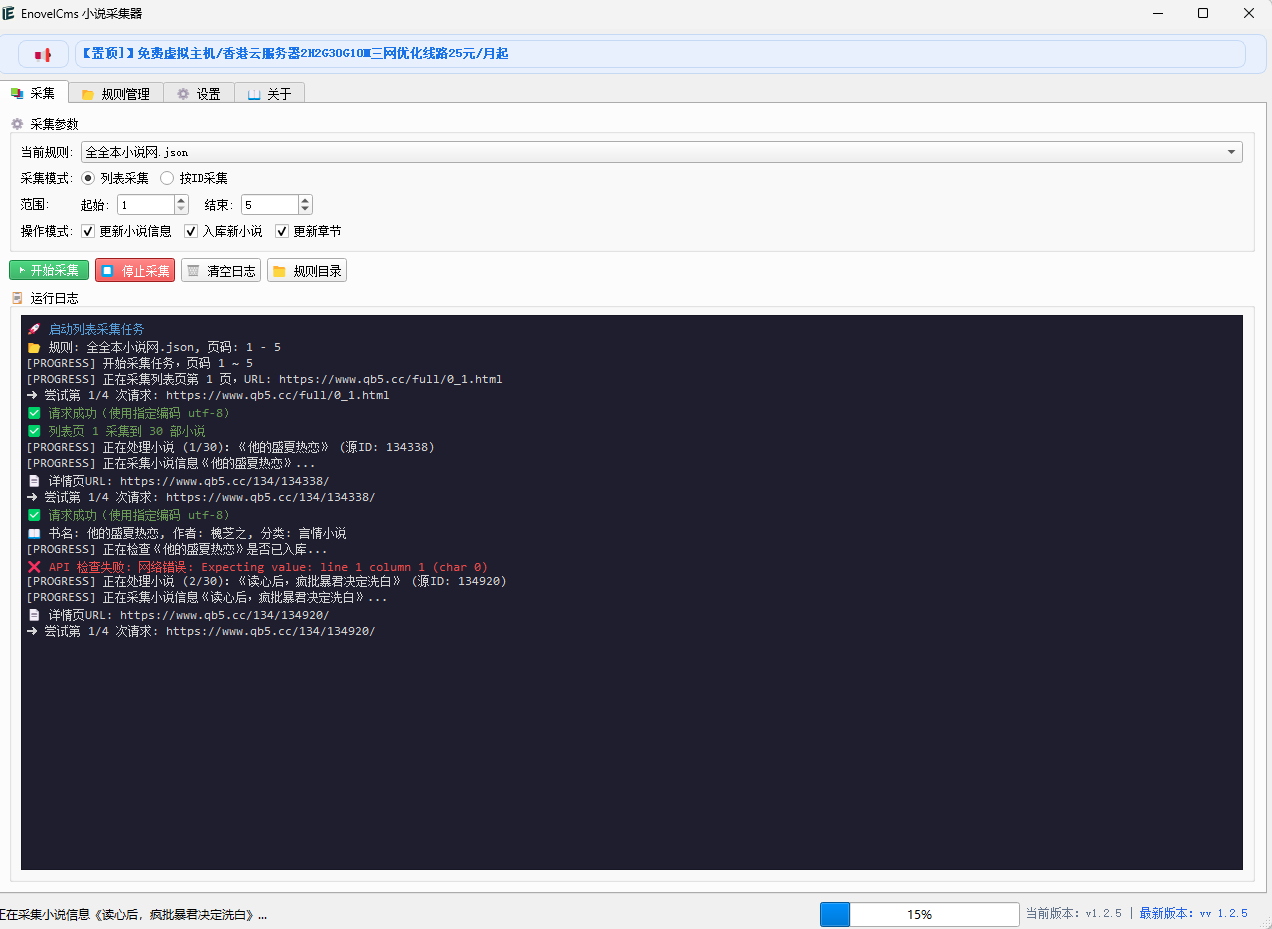
Task: Minimize the EnovelCms window
Action: point(1156,13)
